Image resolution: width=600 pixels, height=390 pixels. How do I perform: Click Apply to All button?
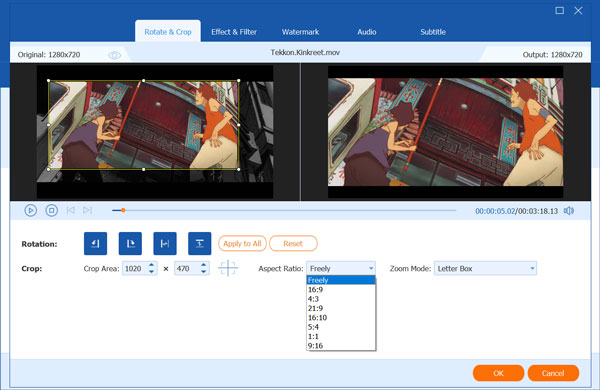[x=242, y=243]
